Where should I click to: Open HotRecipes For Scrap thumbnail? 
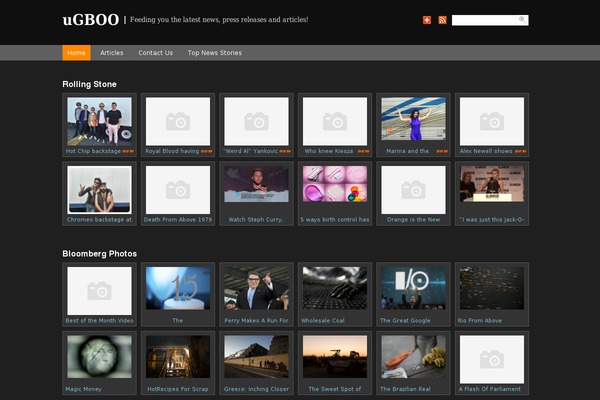pos(178,357)
